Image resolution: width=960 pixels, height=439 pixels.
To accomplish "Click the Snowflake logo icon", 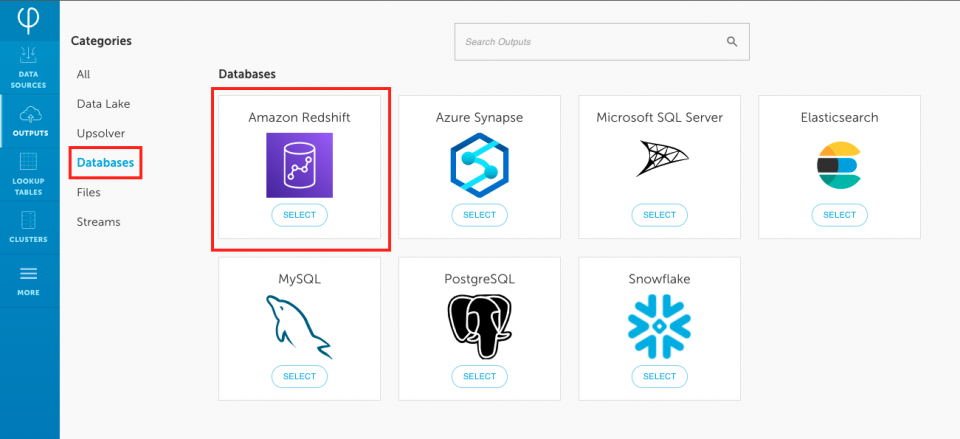I will (x=659, y=326).
